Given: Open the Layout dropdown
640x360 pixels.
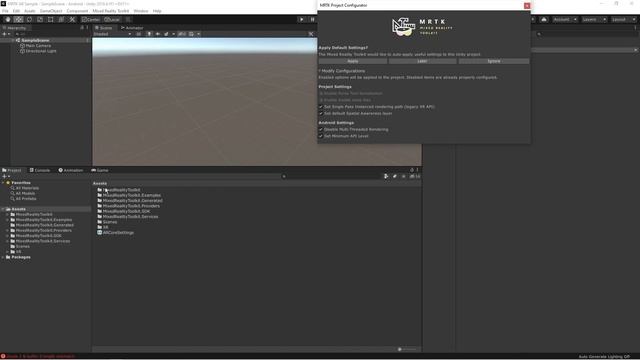Looking at the screenshot, I should coord(623,20).
